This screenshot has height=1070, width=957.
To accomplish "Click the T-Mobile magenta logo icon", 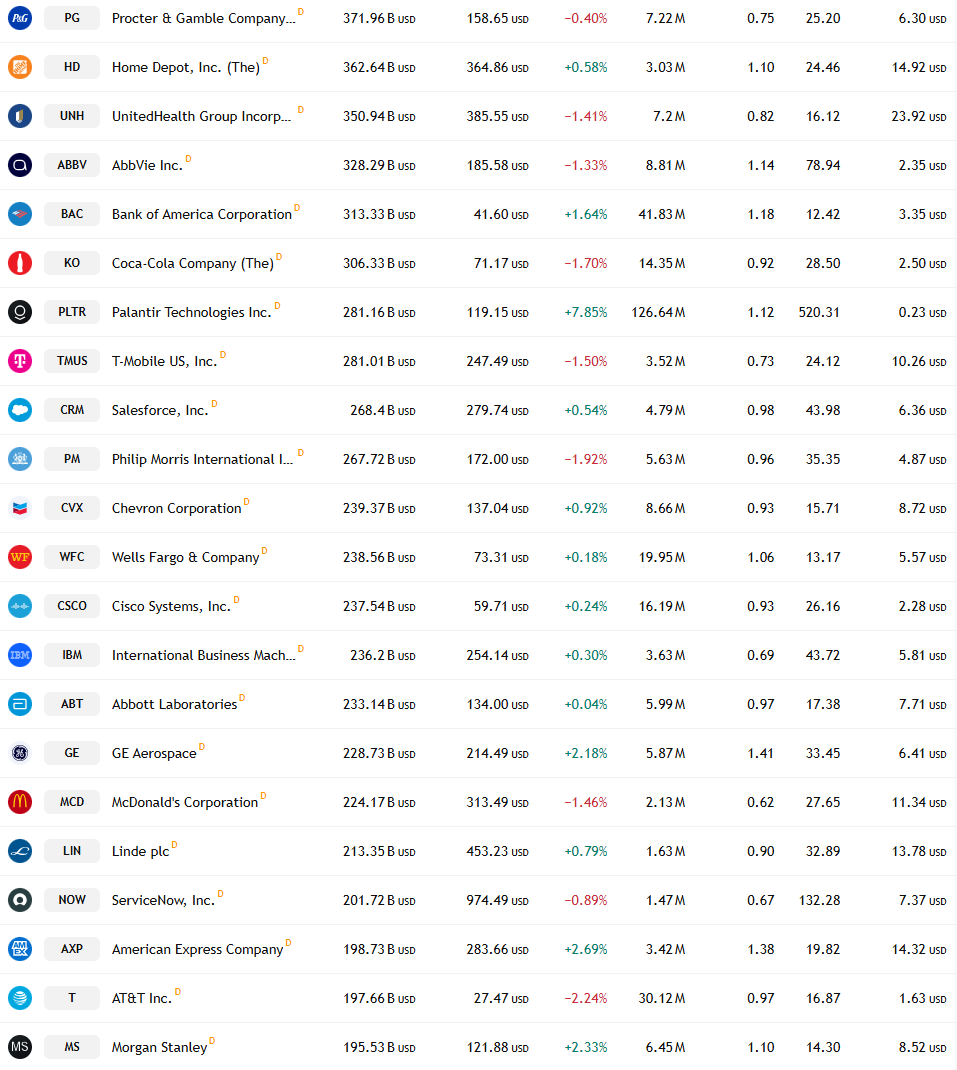I will point(20,361).
